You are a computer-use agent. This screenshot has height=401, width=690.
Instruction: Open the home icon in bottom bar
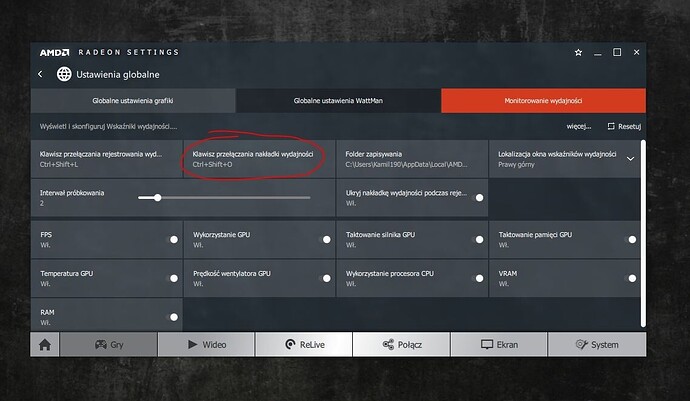tap(45, 345)
